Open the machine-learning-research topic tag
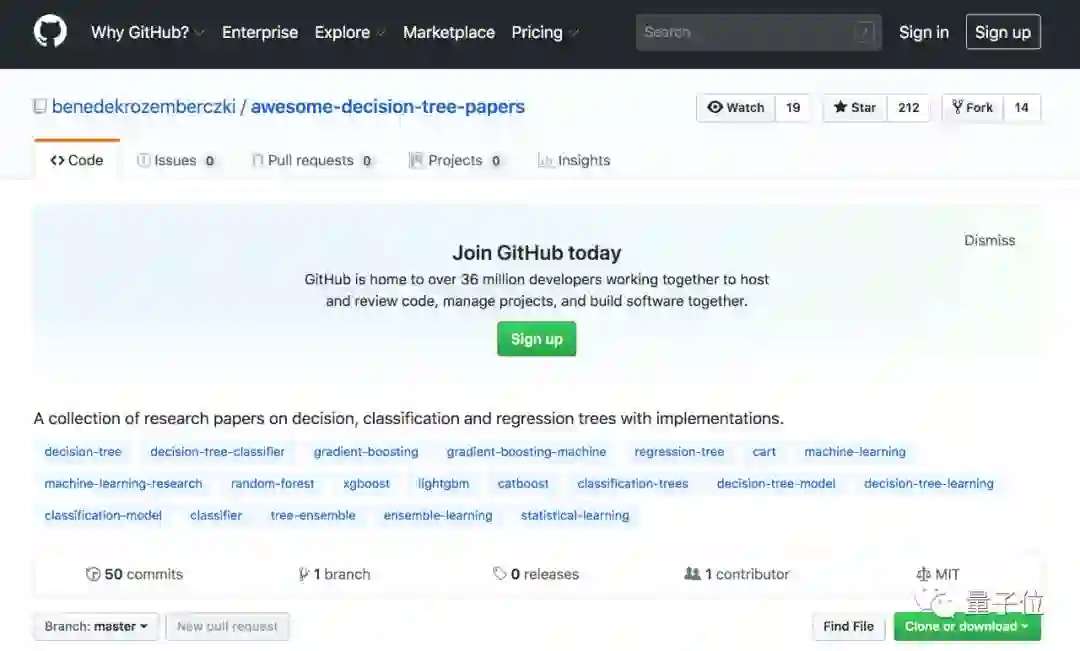This screenshot has height=651, width=1080. click(123, 484)
